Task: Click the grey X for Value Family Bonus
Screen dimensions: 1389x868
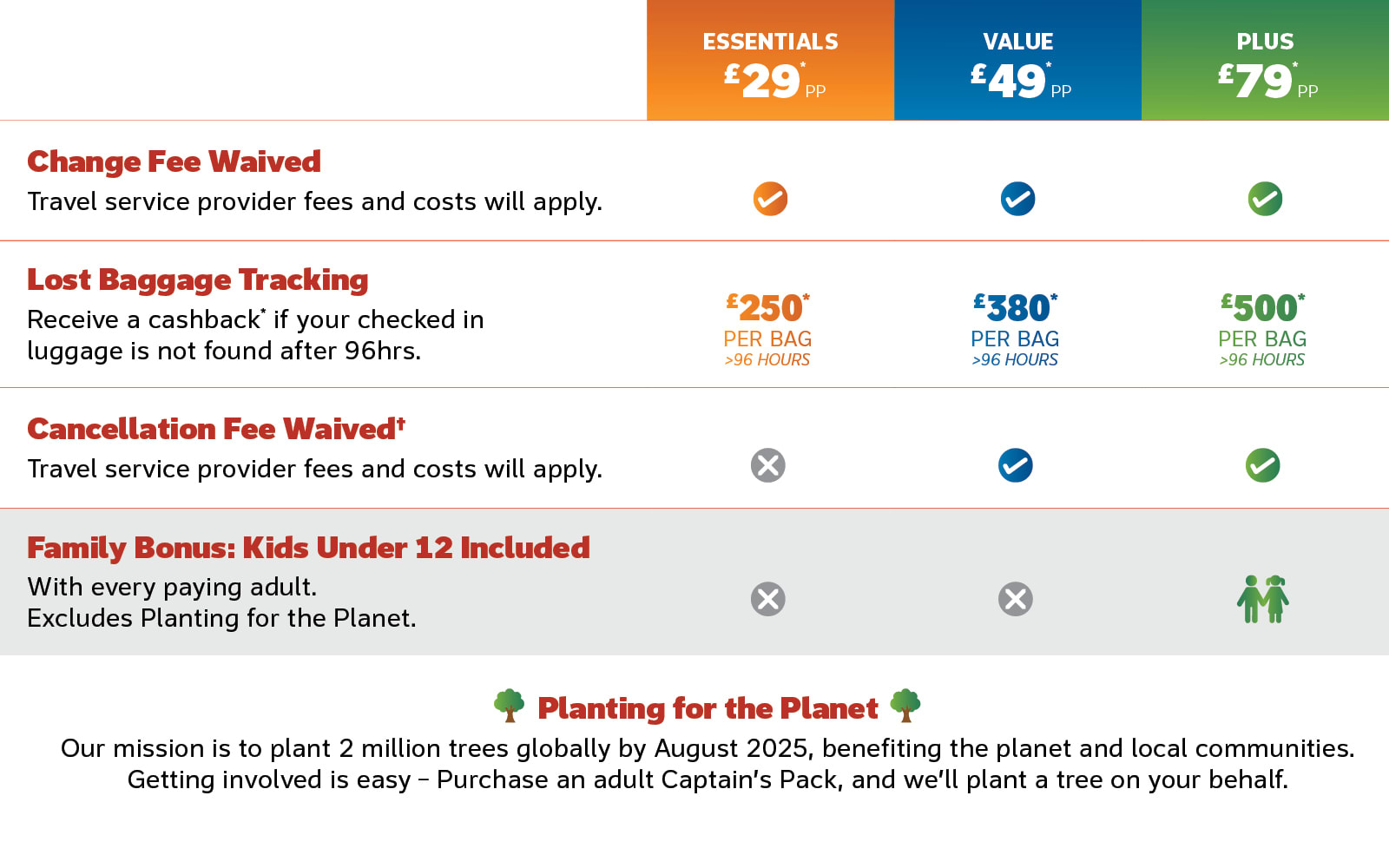Action: (1016, 599)
